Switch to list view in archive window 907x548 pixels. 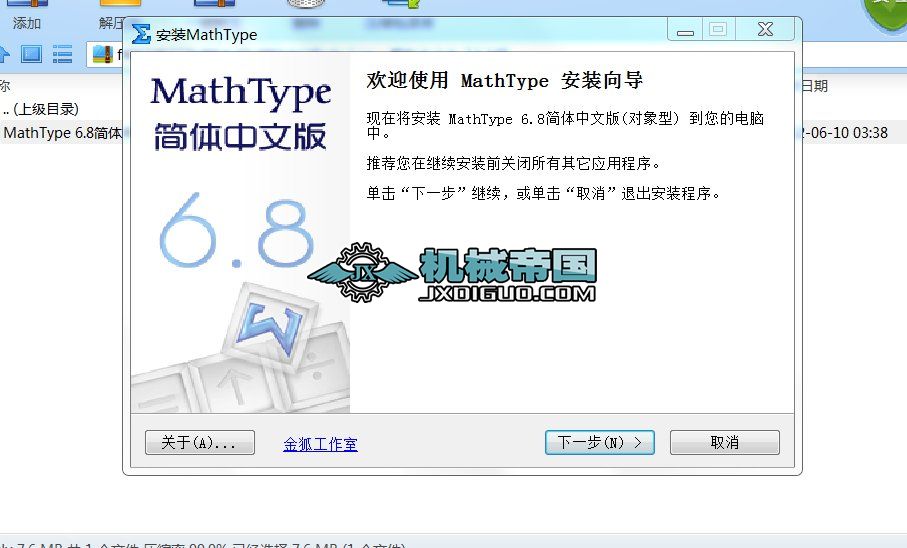click(62, 54)
